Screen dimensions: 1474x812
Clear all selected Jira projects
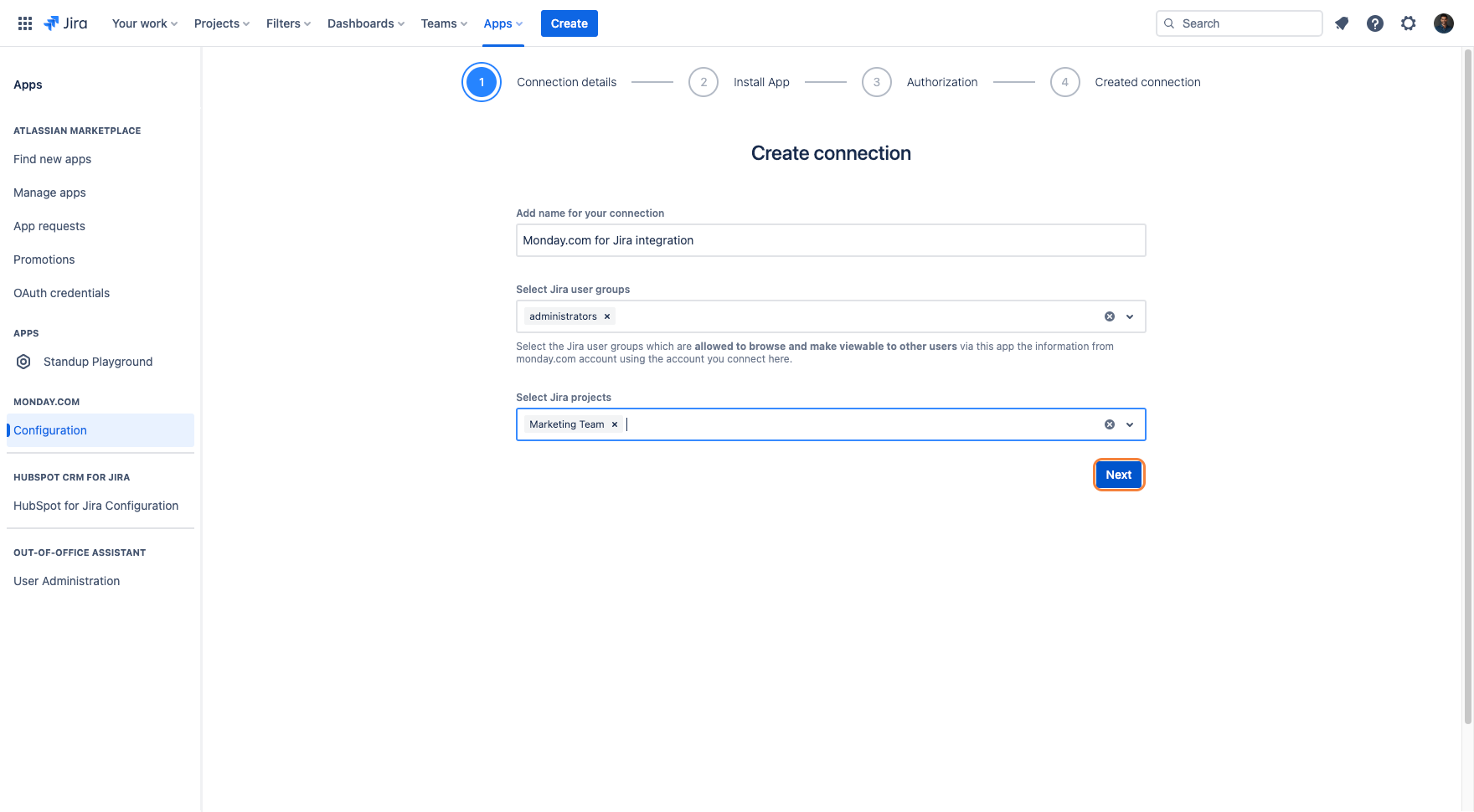click(1110, 424)
